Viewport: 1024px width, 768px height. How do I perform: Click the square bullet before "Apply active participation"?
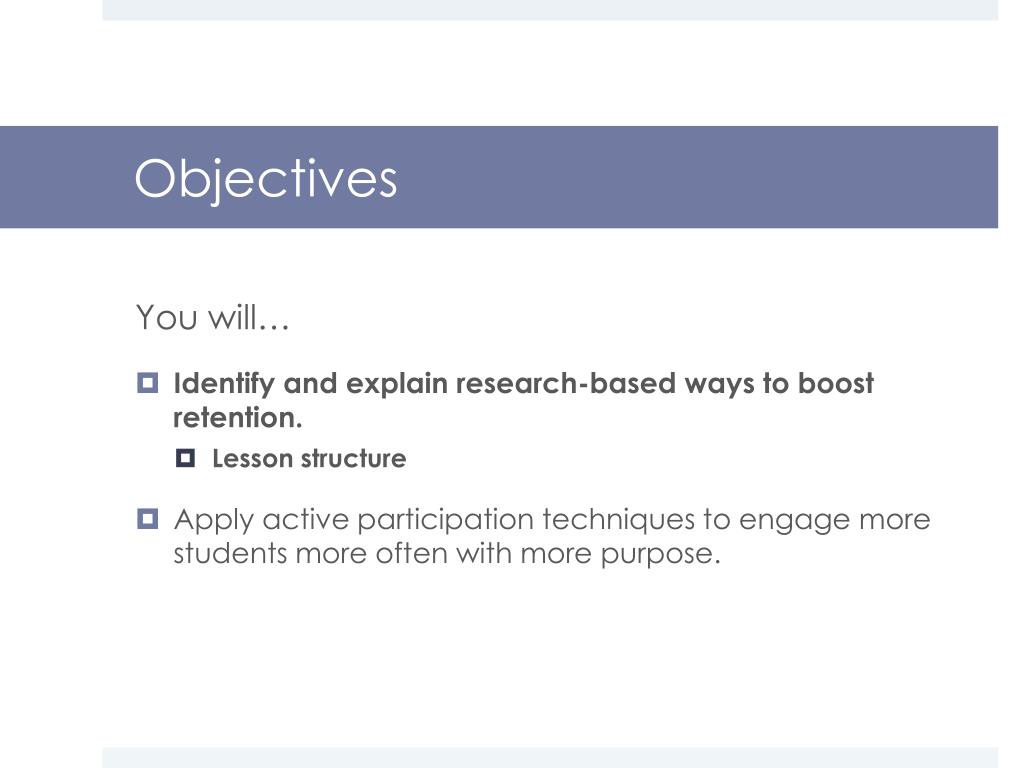(148, 519)
